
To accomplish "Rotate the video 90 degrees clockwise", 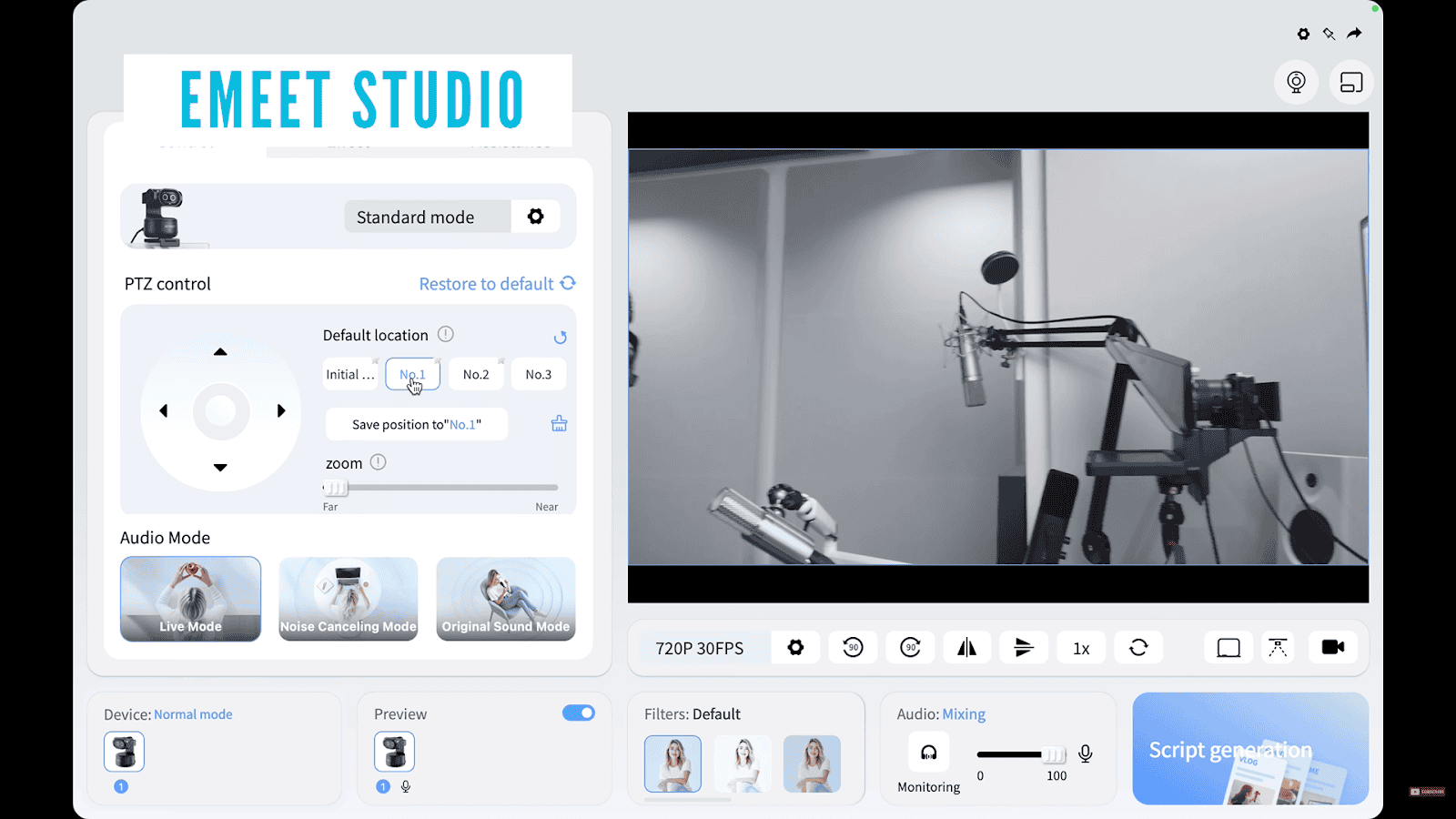I will (910, 648).
